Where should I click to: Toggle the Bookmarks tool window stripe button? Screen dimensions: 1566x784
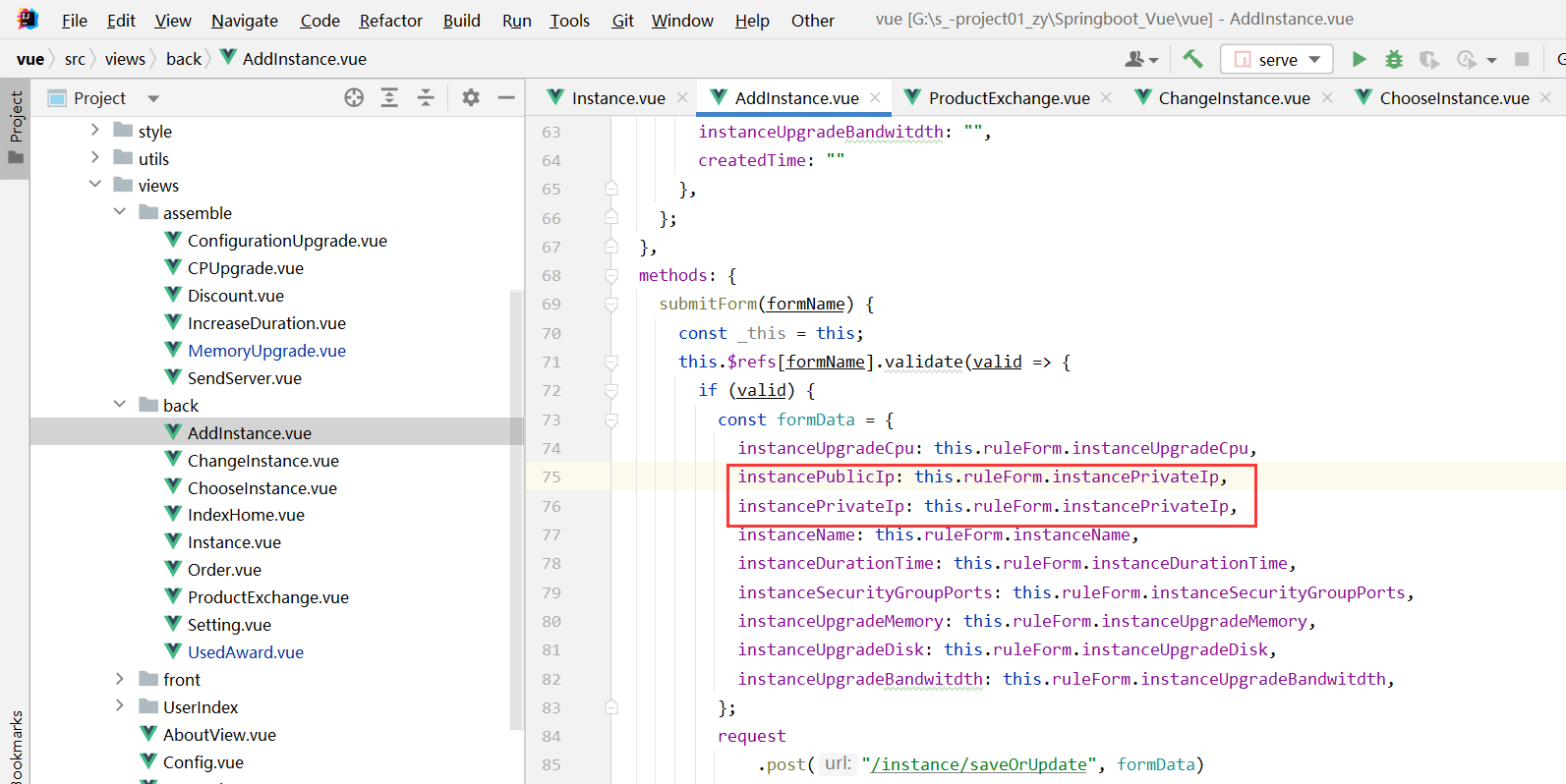pyautogui.click(x=15, y=746)
